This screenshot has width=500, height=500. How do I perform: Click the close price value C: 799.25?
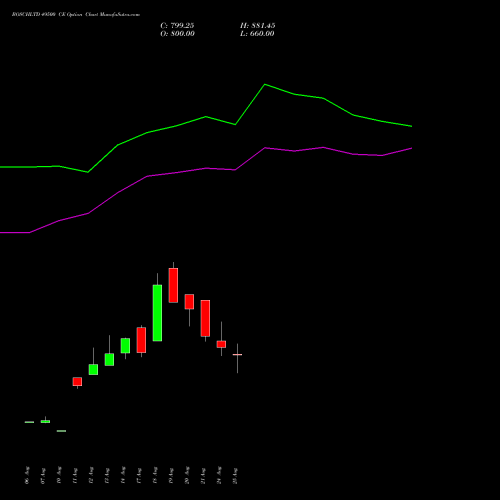coord(177,26)
